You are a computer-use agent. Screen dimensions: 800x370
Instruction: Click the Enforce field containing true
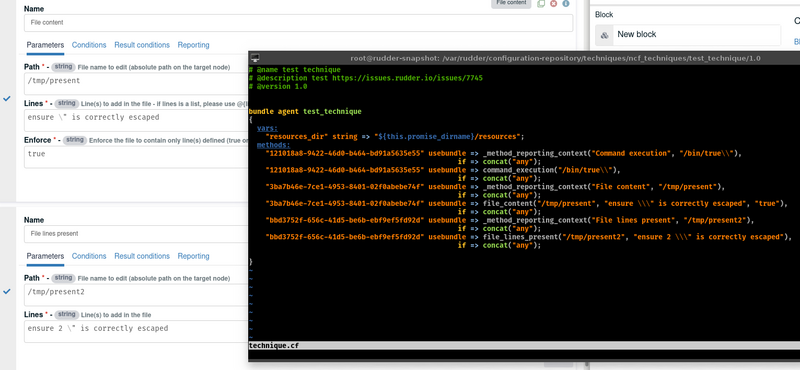click(x=136, y=157)
